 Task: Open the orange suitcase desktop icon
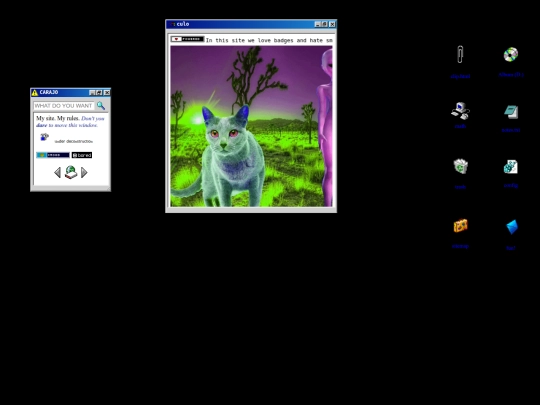click(x=460, y=226)
